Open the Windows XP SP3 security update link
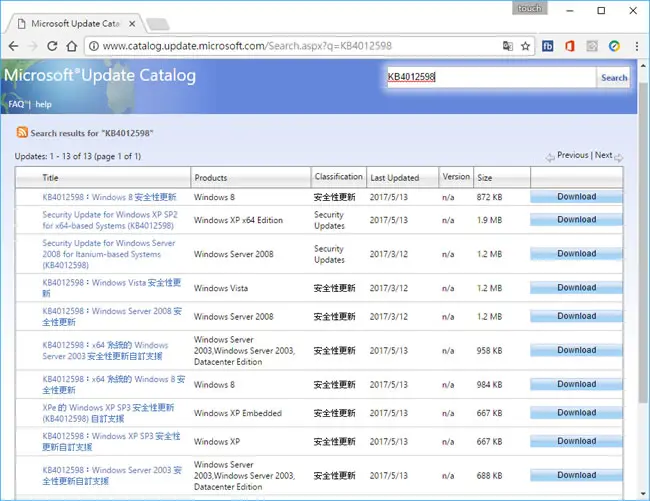Viewport: 650px width, 501px height. click(111, 441)
